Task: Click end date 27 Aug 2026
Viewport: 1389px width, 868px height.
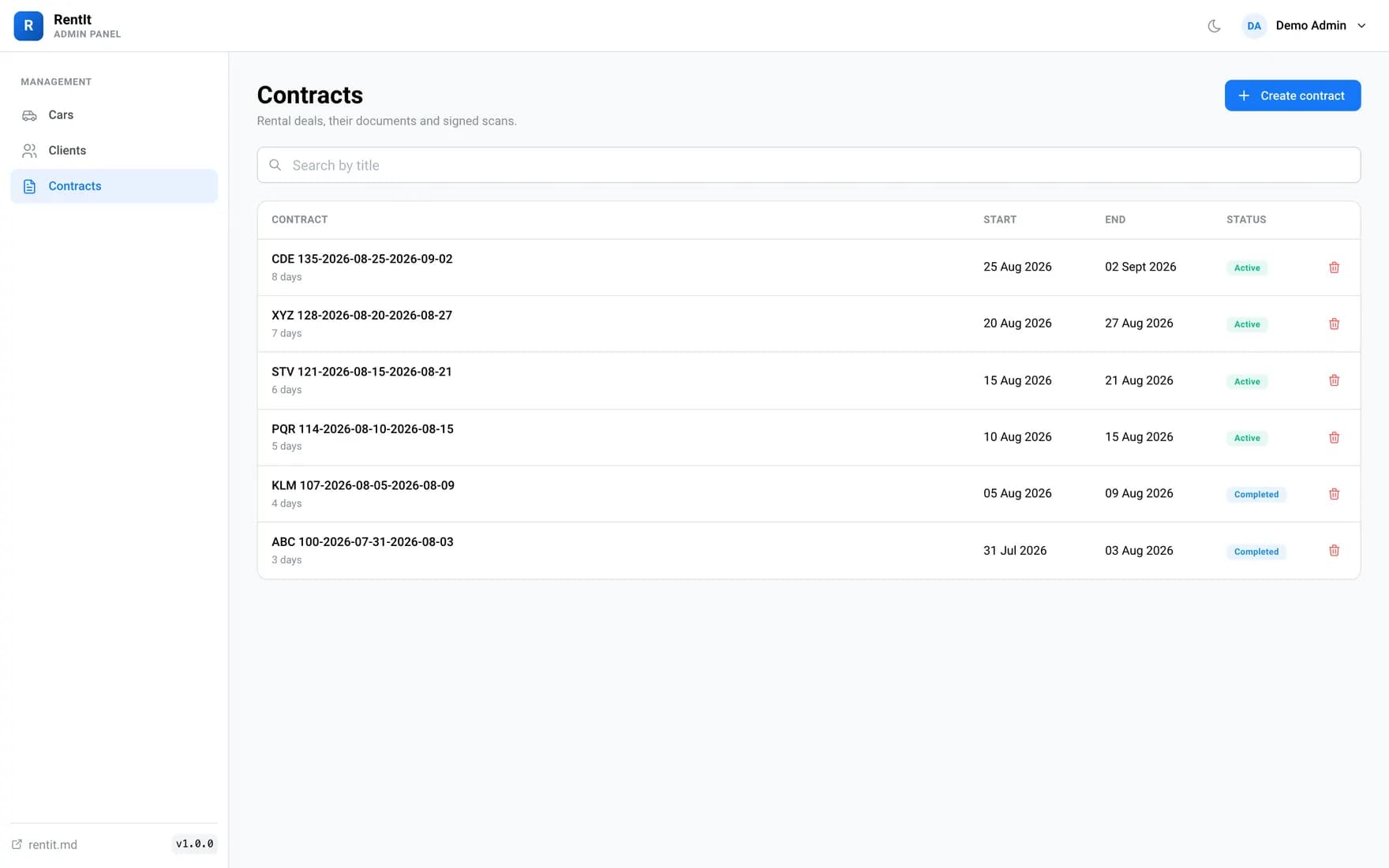Action: 1139,324
